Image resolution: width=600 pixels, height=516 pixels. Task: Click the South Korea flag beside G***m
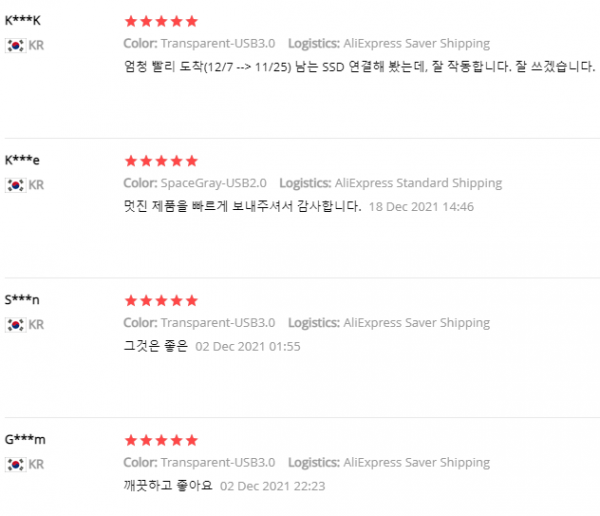pos(16,465)
